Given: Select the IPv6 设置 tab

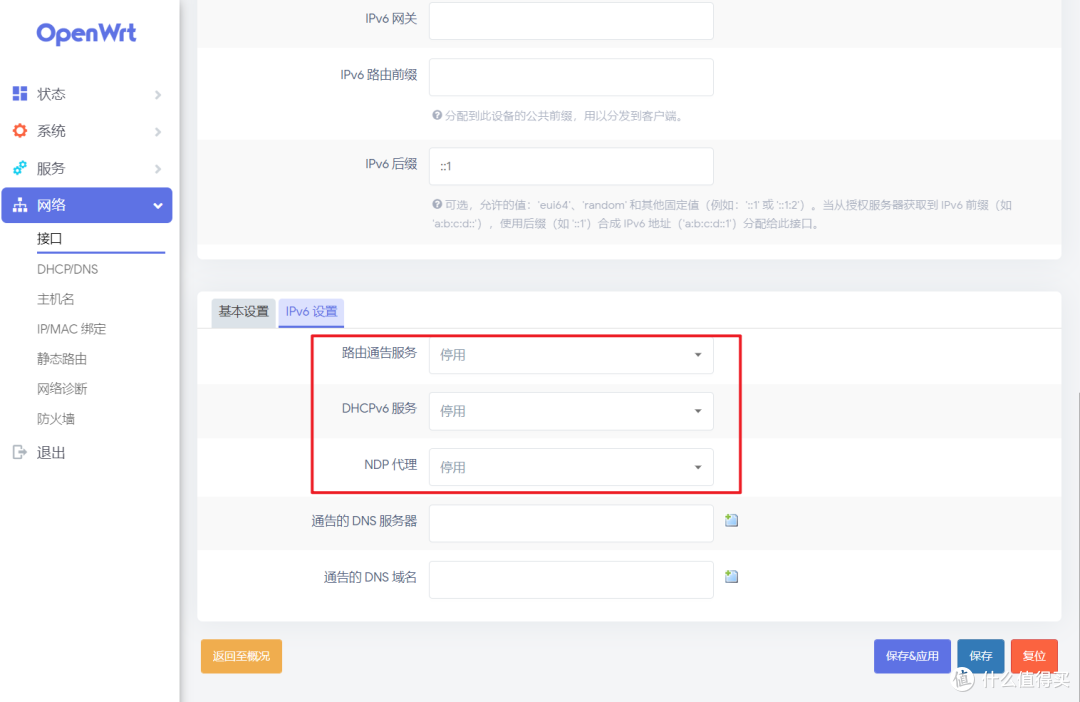Looking at the screenshot, I should coord(310,312).
